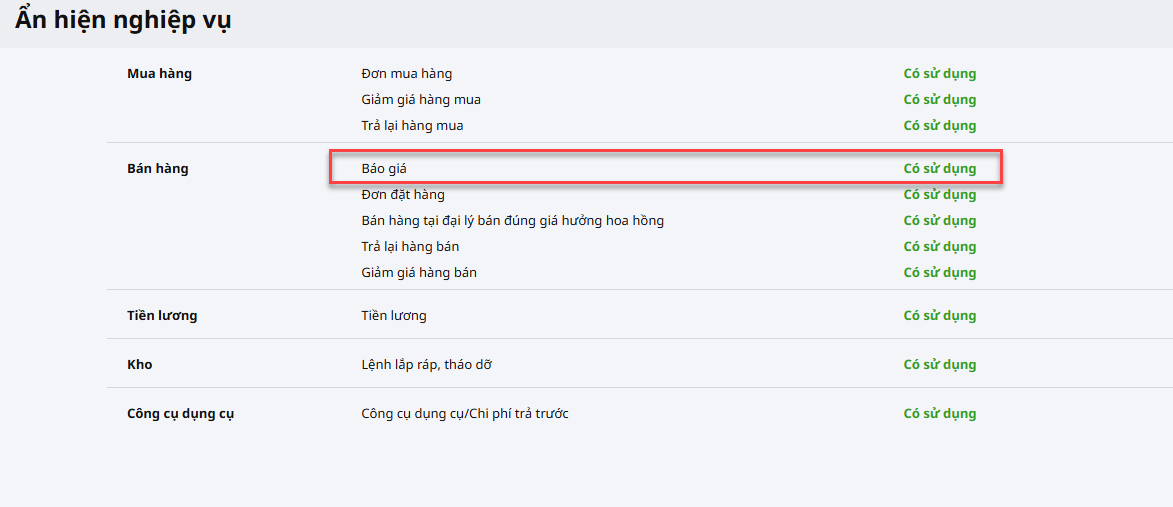The width and height of the screenshot is (1173, 507).
Task: Select the Bán hàng section header
Action: pos(158,169)
